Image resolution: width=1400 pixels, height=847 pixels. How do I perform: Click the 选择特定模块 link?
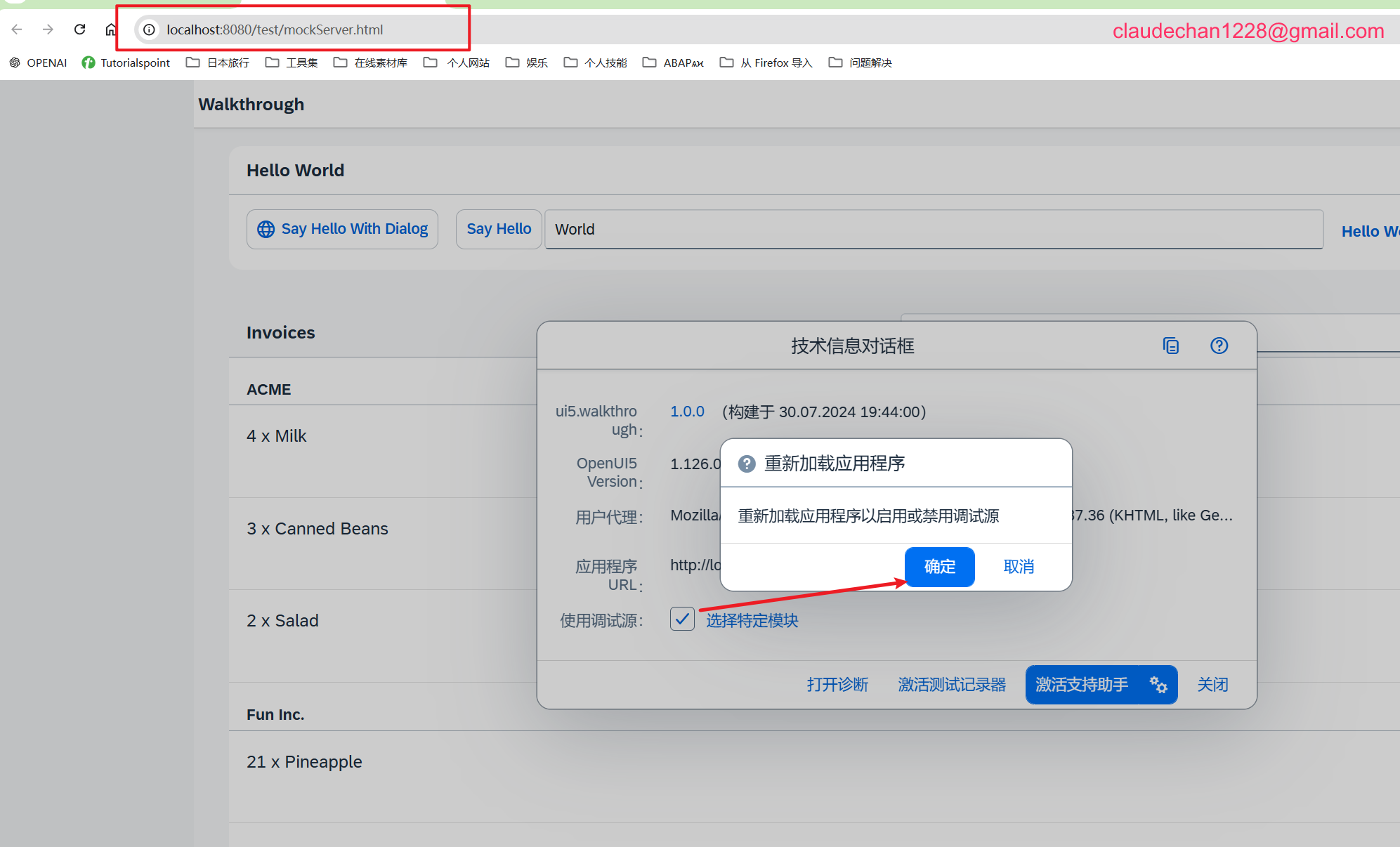pyautogui.click(x=752, y=621)
